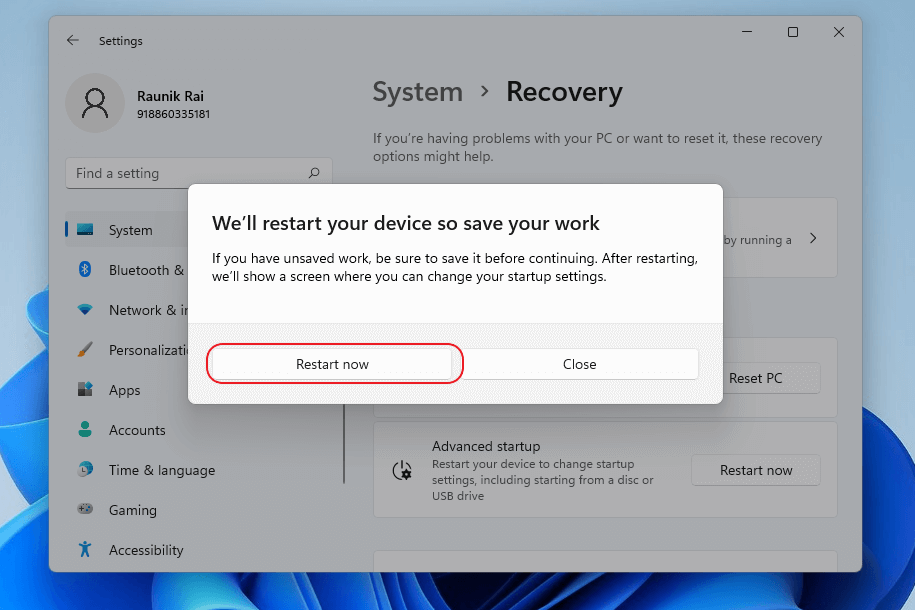Screen dimensions: 915x610
Task: Click the Advanced startup power-gear icon
Action: click(x=402, y=470)
